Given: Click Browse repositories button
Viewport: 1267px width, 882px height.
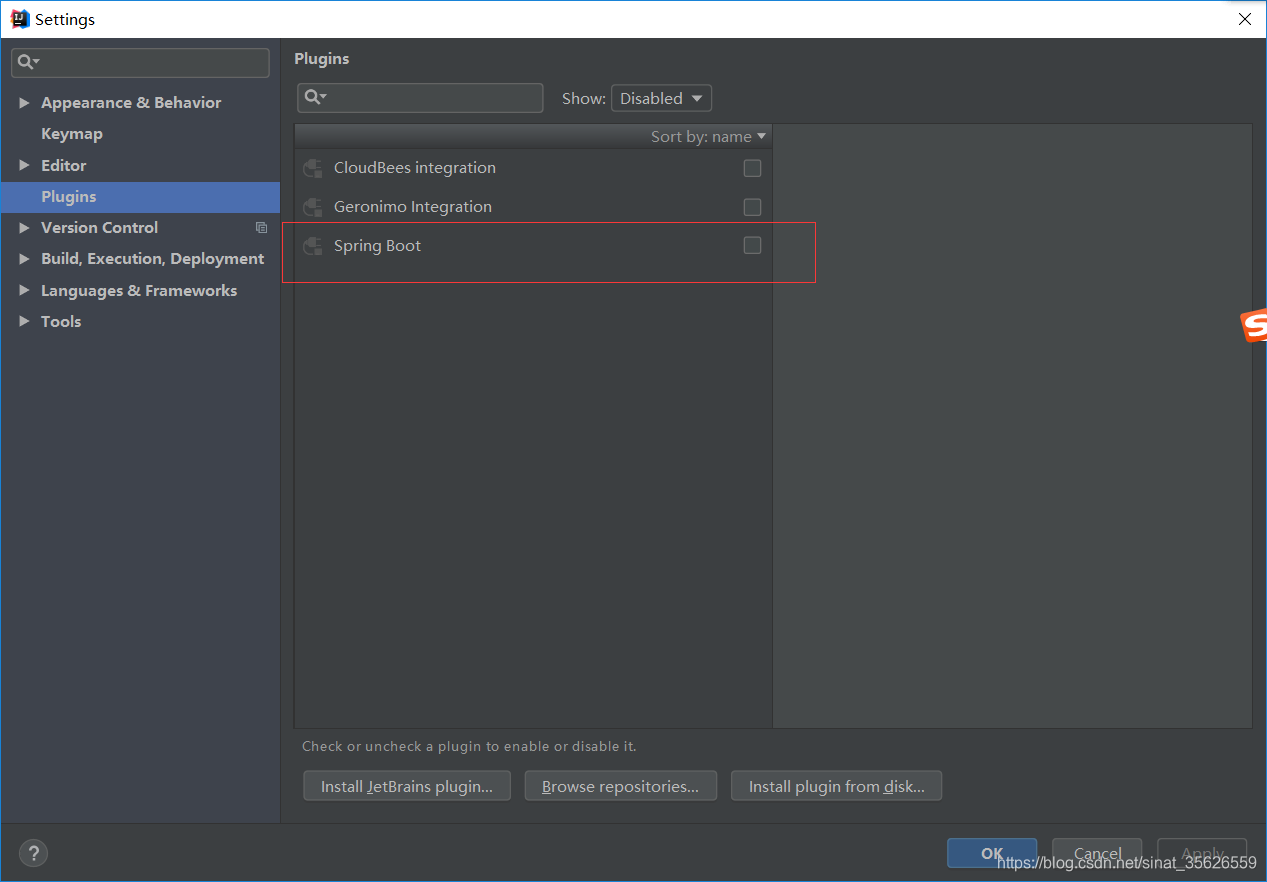Looking at the screenshot, I should [621, 786].
